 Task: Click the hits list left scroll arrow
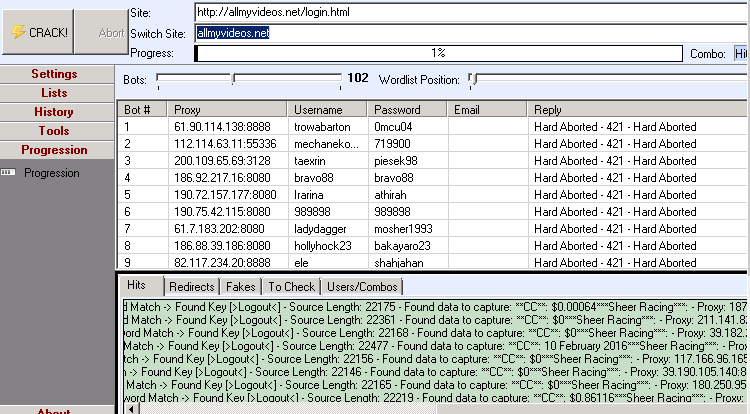(x=132, y=409)
